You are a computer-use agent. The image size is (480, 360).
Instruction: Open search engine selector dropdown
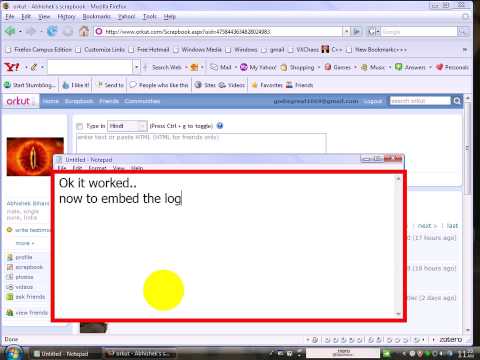(374, 32)
